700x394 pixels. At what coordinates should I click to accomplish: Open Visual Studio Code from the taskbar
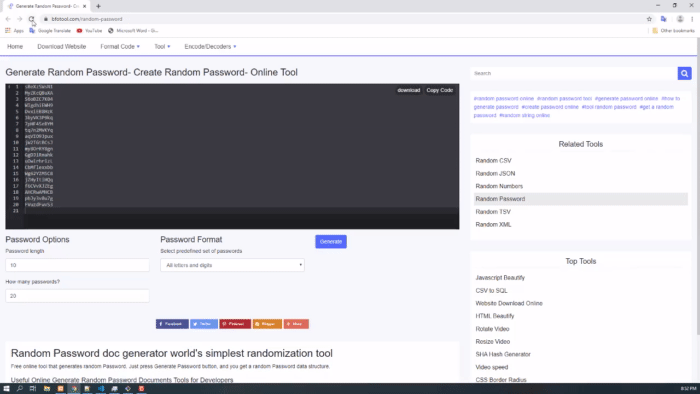click(x=101, y=389)
